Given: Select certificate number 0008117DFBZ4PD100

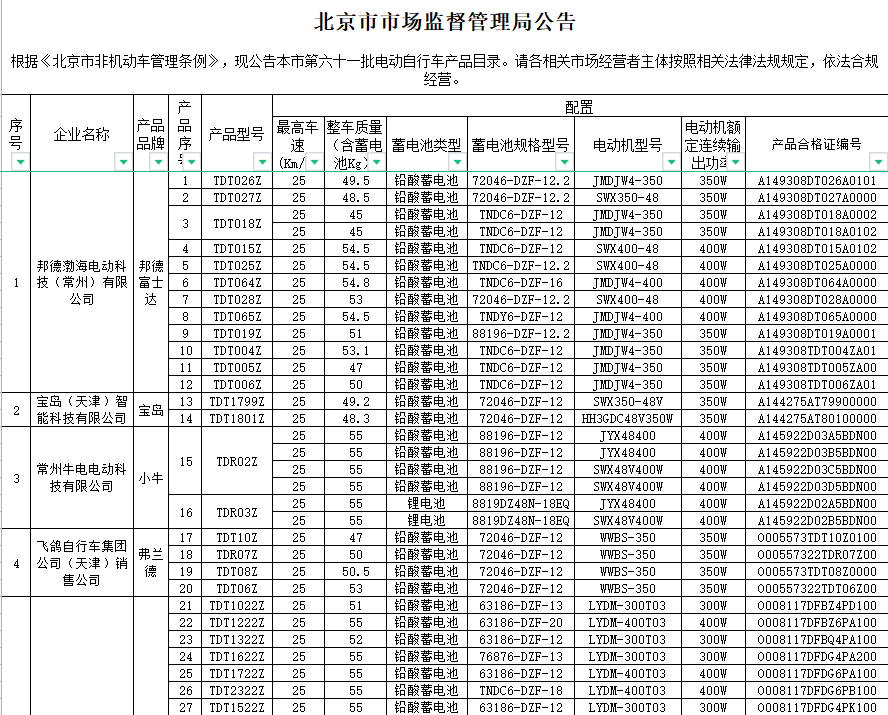Looking at the screenshot, I should pos(817,605).
